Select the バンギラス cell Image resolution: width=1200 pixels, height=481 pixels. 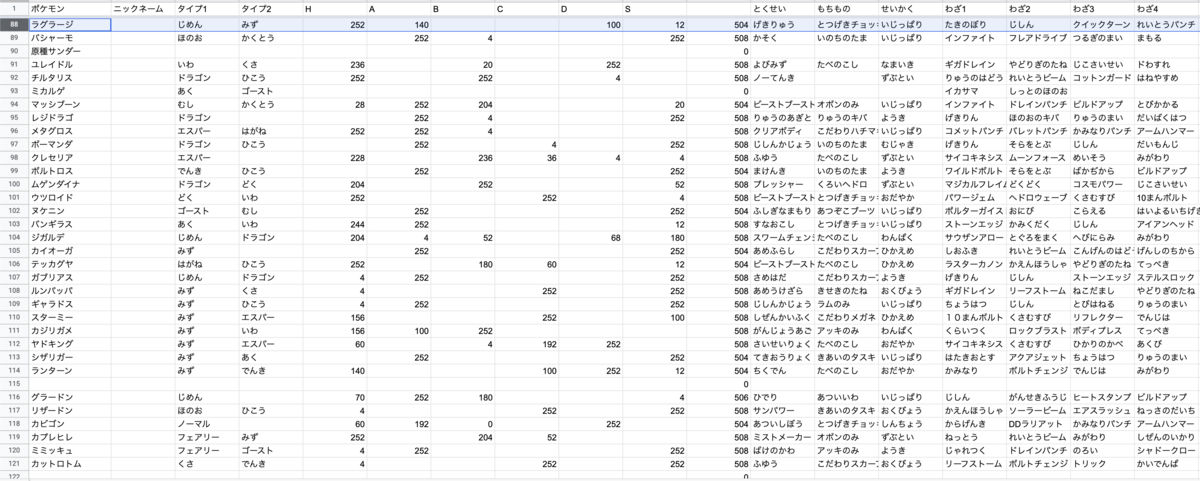69,226
